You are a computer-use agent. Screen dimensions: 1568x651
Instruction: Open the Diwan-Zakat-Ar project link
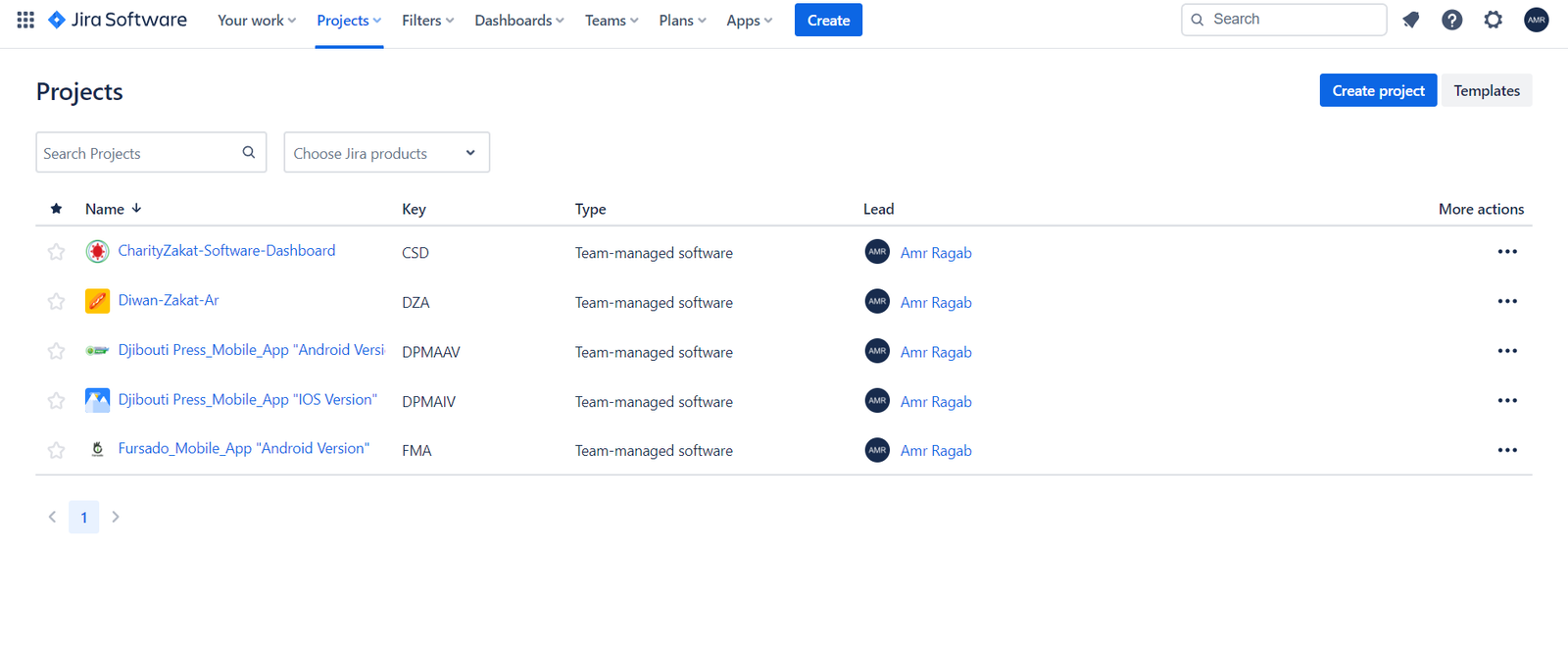(169, 300)
